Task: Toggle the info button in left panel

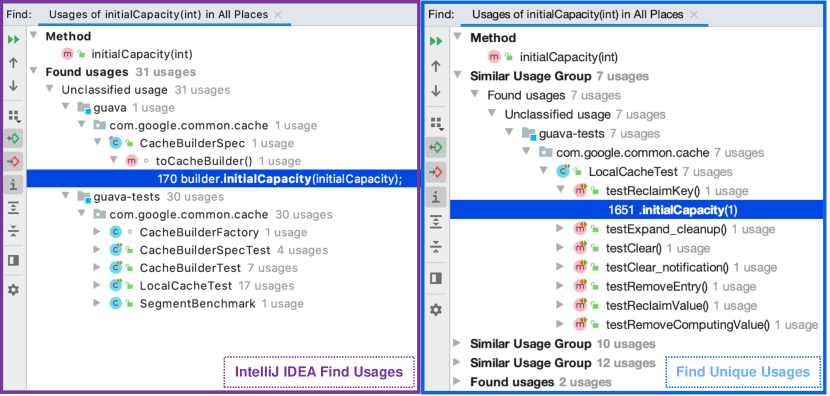Action: 13,185
